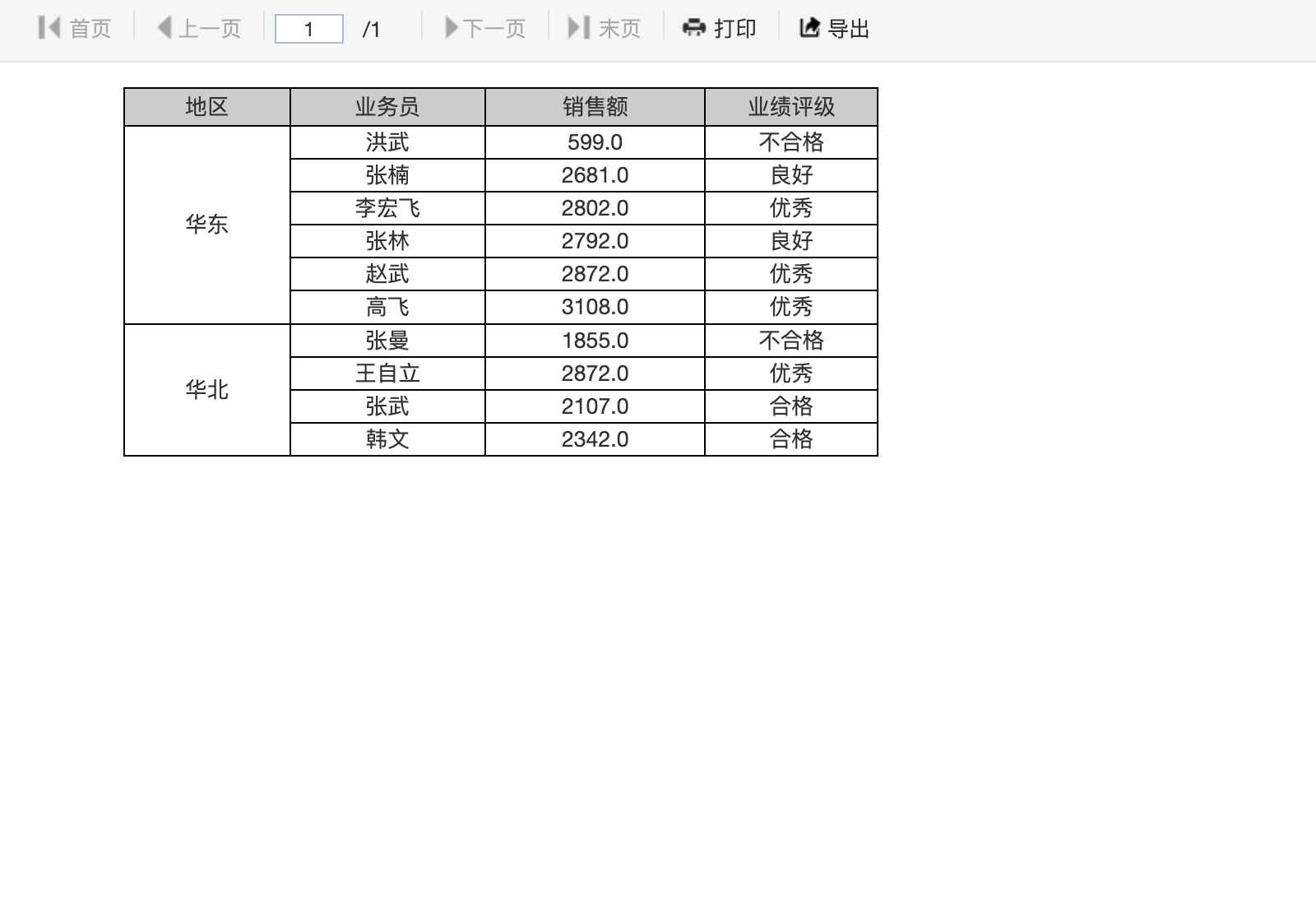1316x900 pixels.
Task: Click sales value 1855.0
Action: pyautogui.click(x=595, y=341)
